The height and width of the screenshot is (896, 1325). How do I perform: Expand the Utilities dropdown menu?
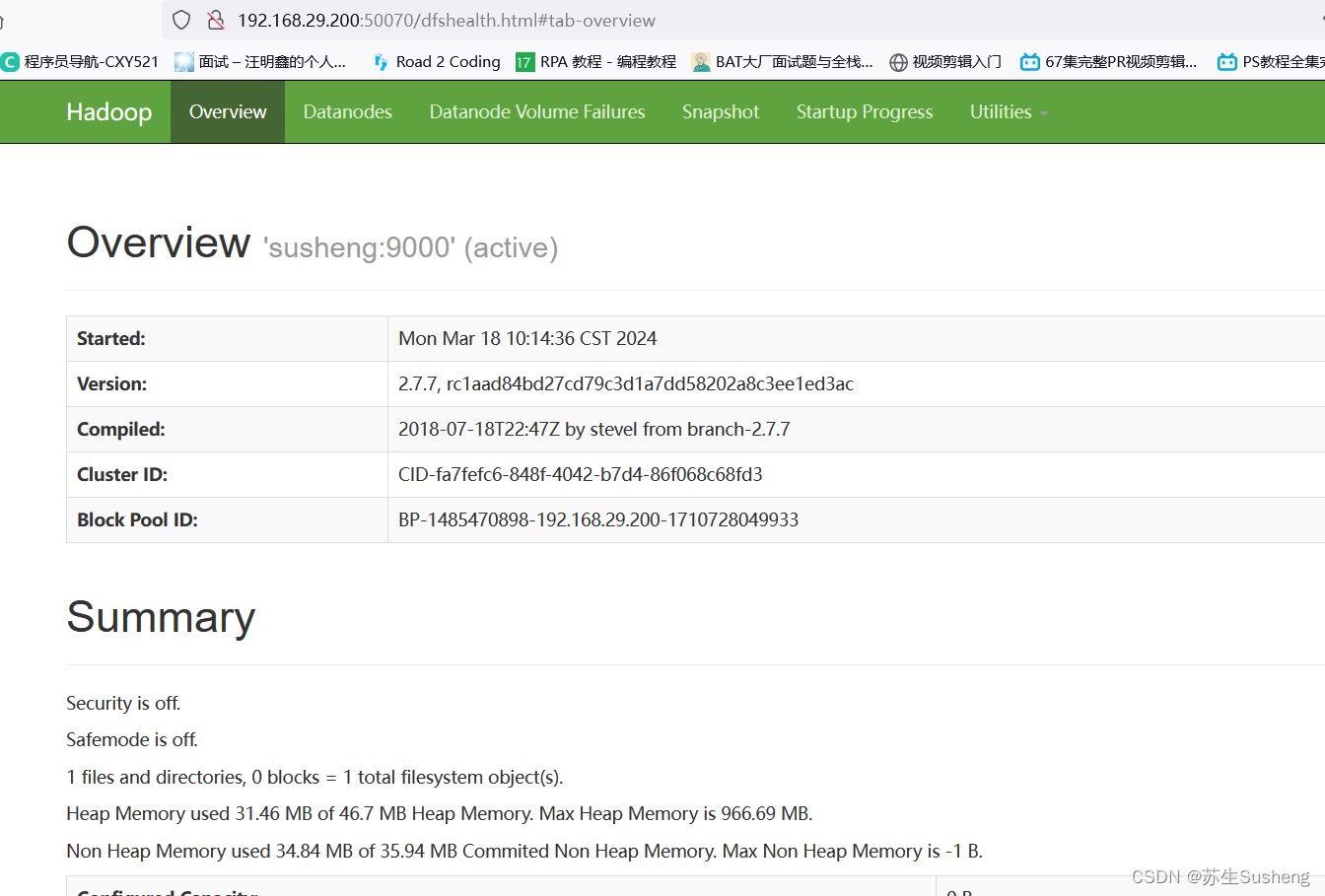pos(1009,111)
